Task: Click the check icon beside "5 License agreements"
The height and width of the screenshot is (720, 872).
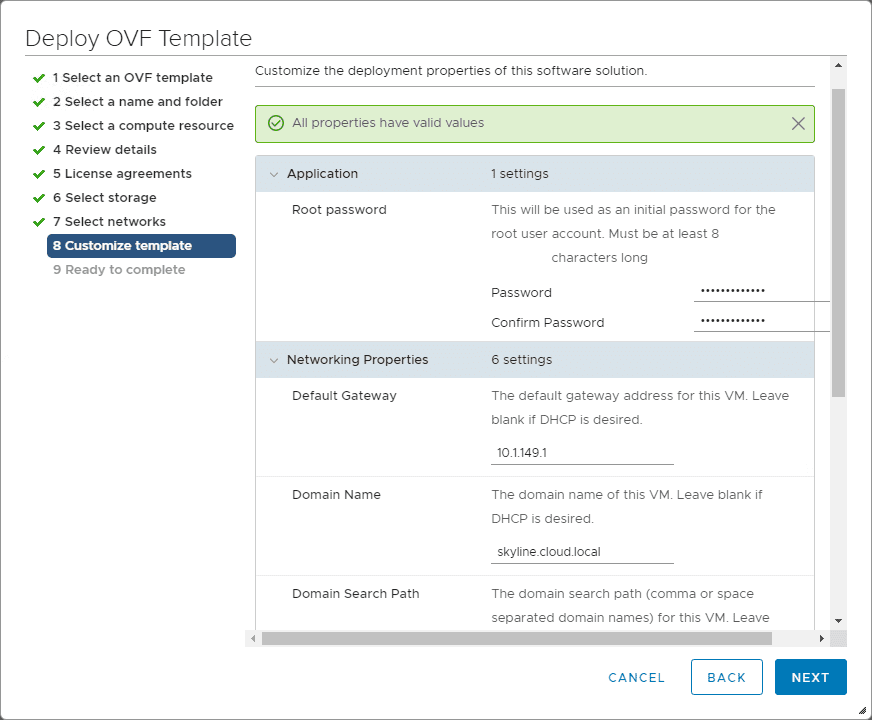Action: click(40, 173)
